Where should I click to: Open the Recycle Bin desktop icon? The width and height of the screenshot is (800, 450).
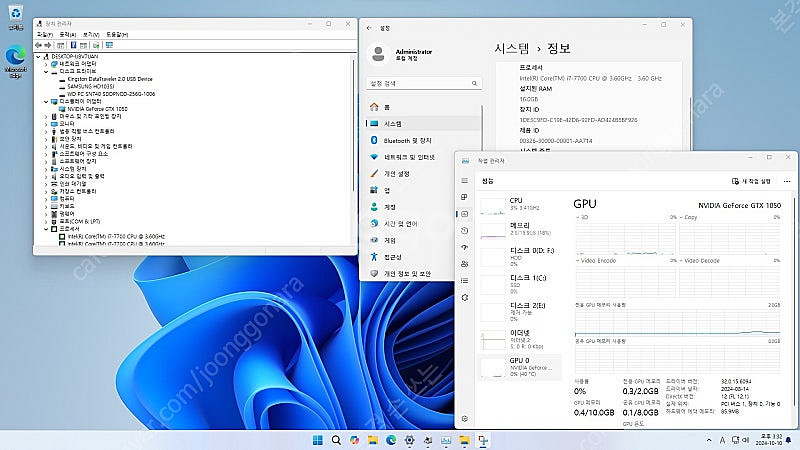(16, 18)
